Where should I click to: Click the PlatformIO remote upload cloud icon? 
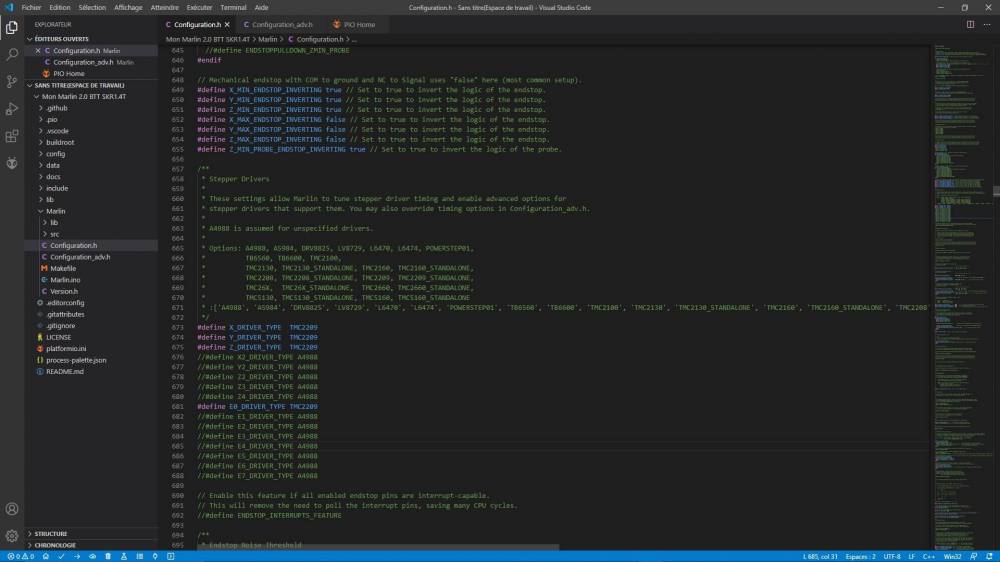(x=92, y=556)
